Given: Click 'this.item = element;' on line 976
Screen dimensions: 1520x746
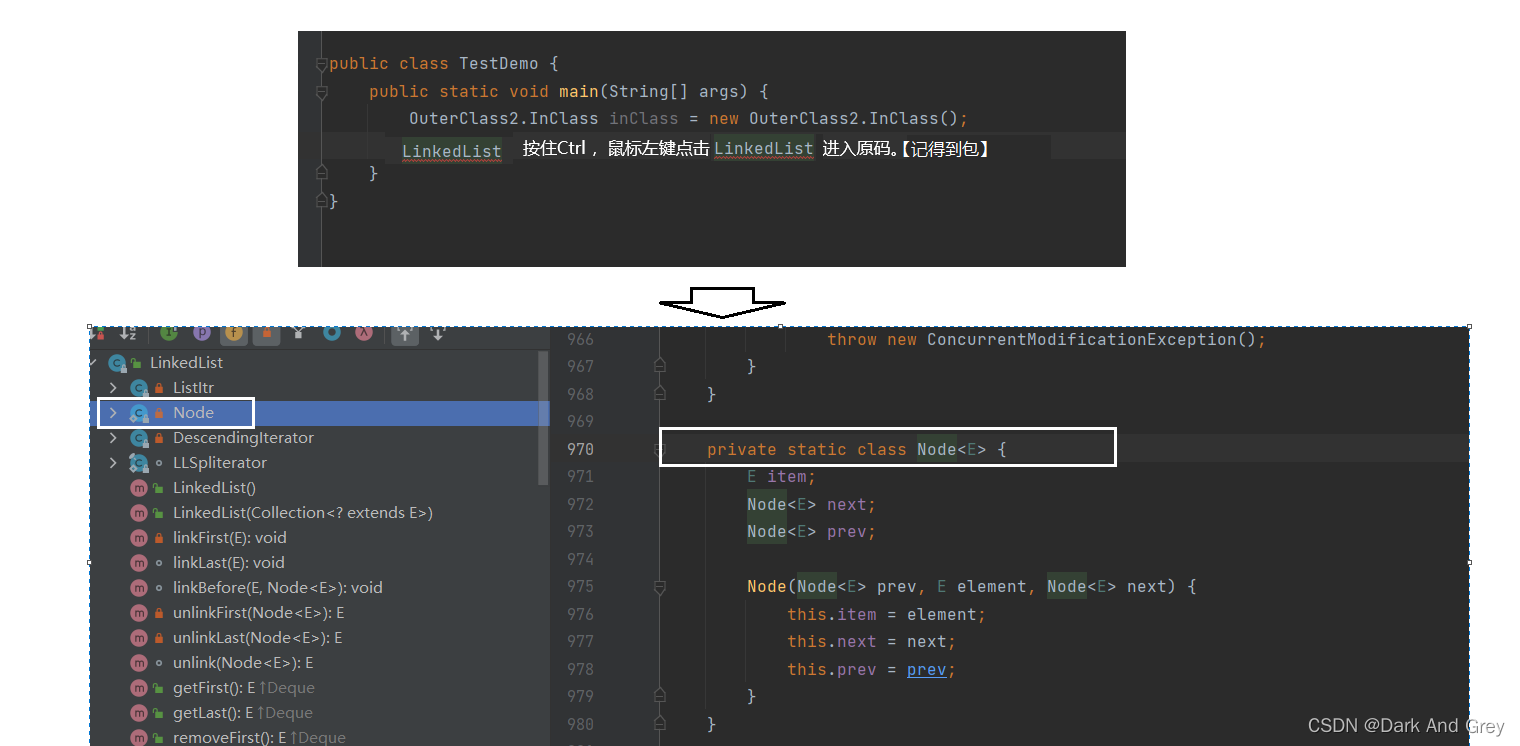Looking at the screenshot, I should pyautogui.click(x=886, y=614).
